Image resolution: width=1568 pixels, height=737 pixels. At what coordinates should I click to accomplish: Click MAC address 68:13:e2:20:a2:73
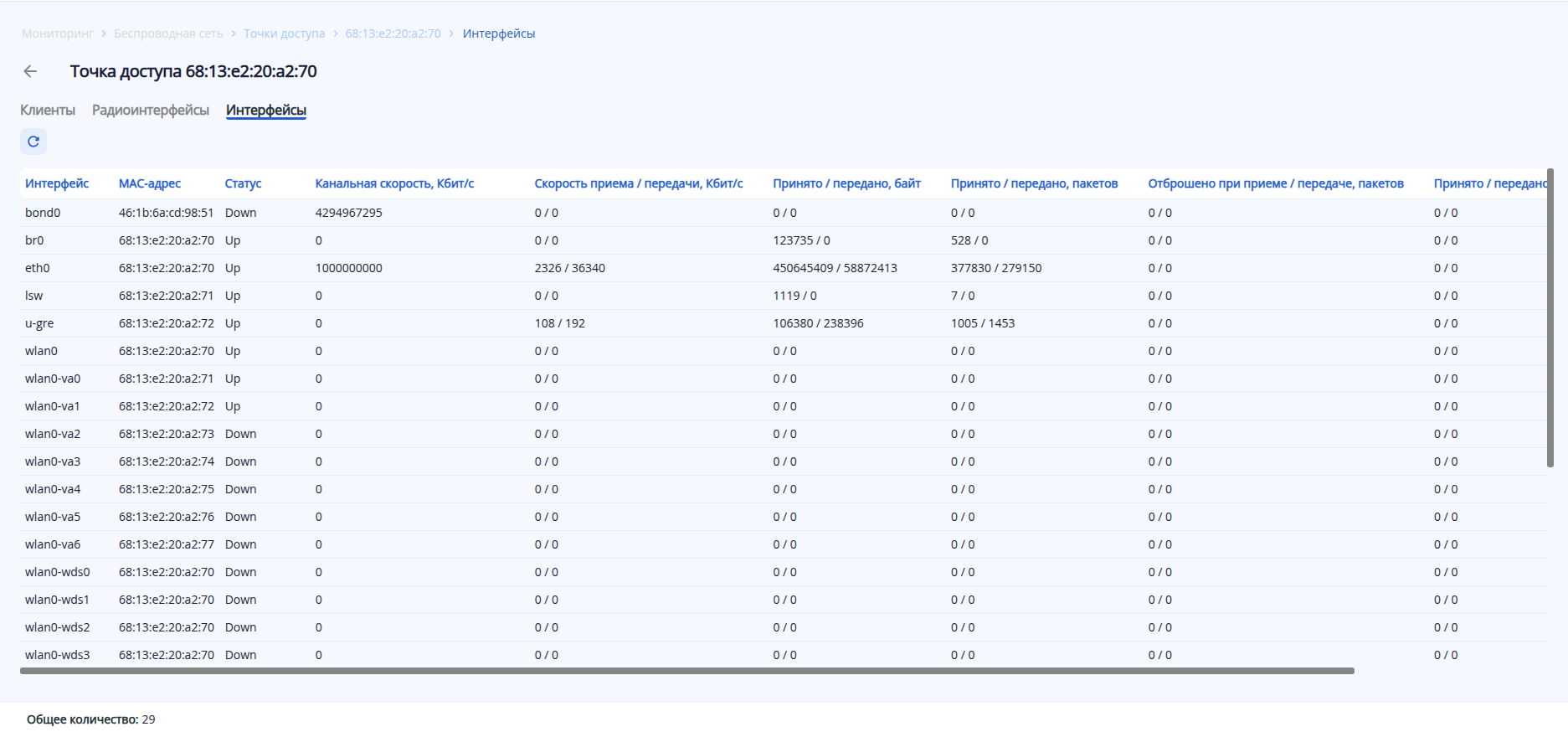pyautogui.click(x=167, y=434)
